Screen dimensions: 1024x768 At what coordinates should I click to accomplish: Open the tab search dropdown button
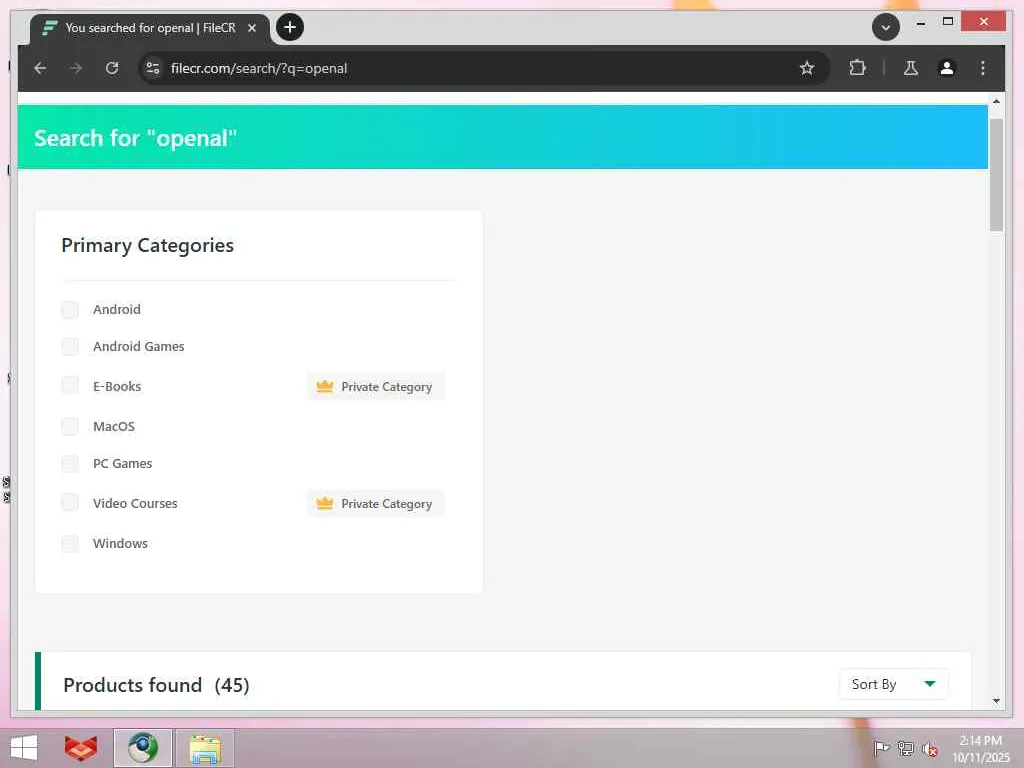[x=886, y=27]
